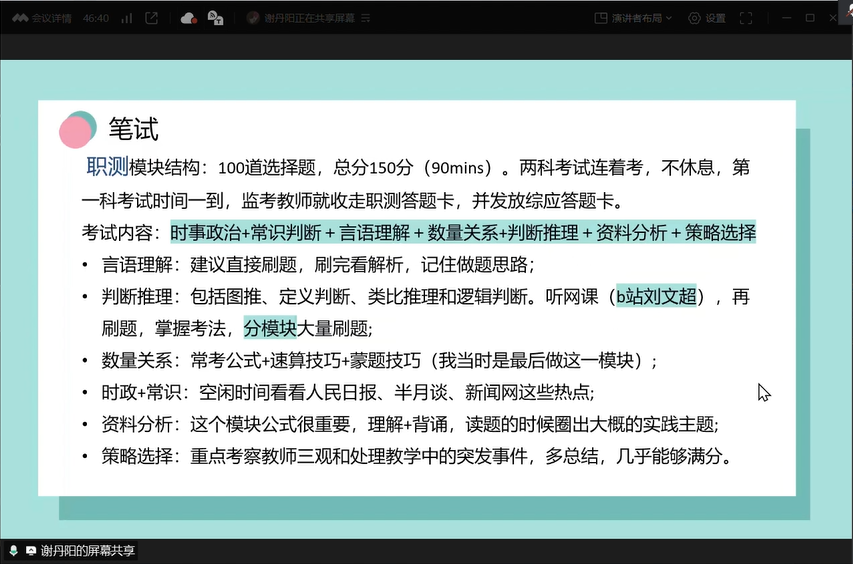This screenshot has width=853, height=564.
Task: Select the 谢丹阳的屏幕共享 label
Action: pos(88,551)
